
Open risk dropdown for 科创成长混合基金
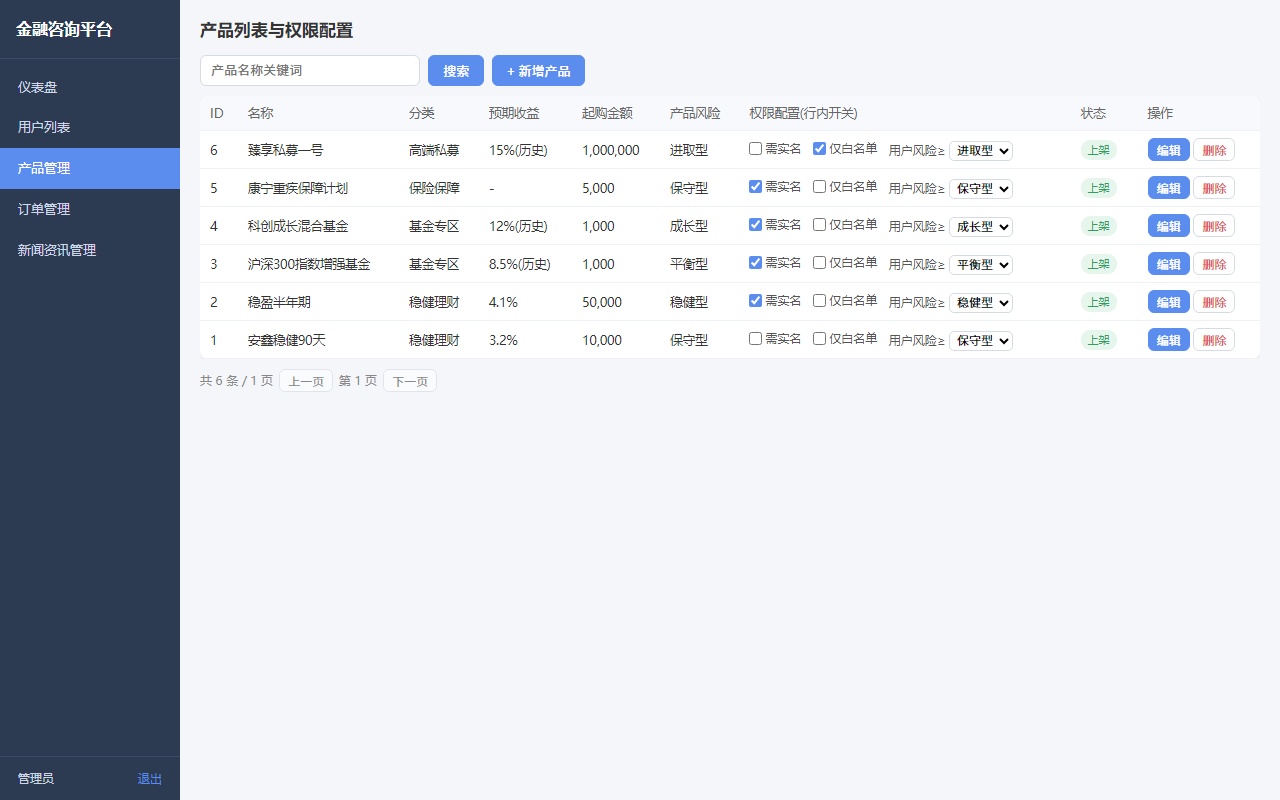pyautogui.click(x=981, y=227)
